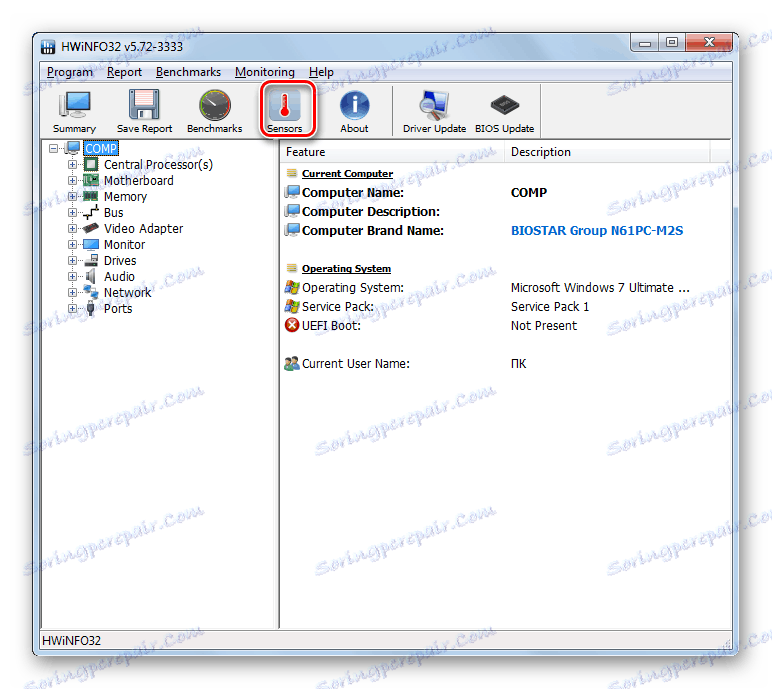This screenshot has height=689, width=772.
Task: Click the red UEFI Boot error icon
Action: coord(291,325)
